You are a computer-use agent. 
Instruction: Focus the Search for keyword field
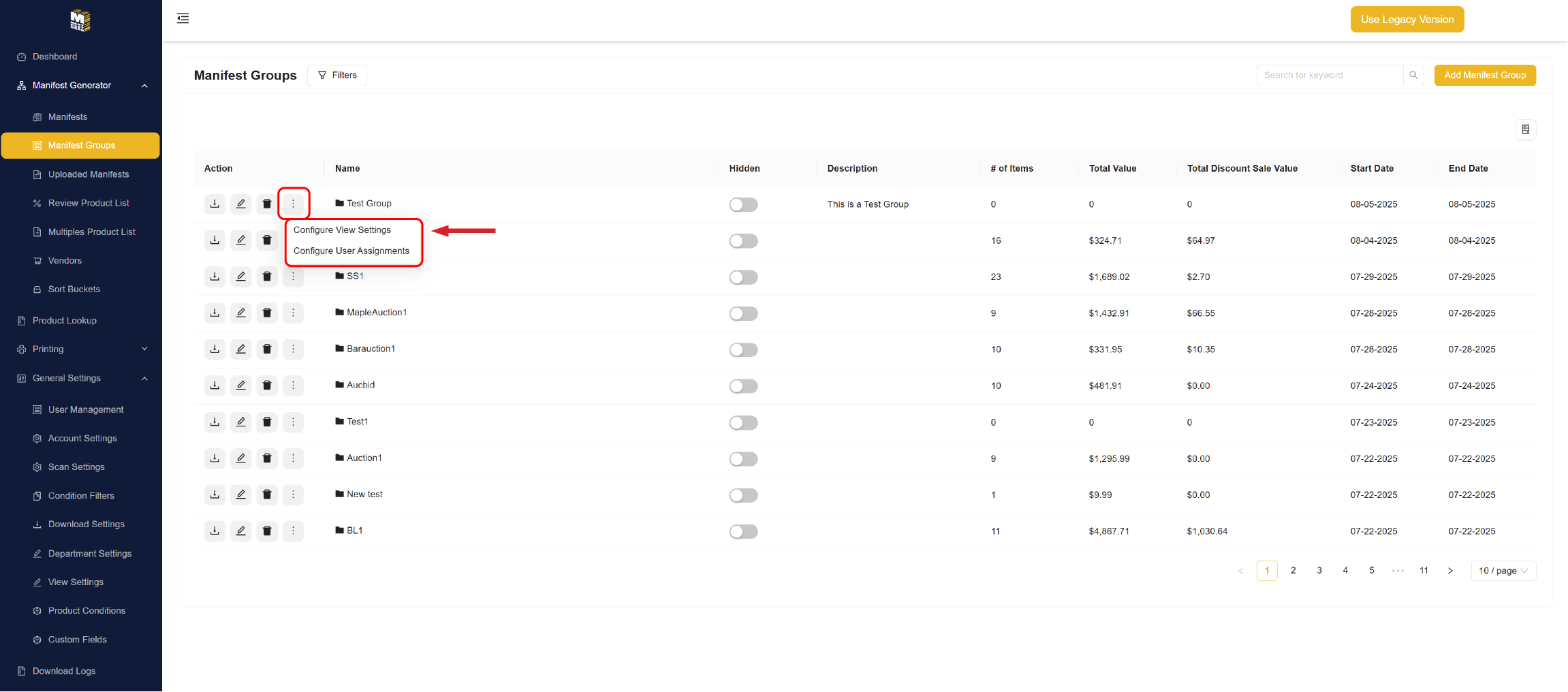pyautogui.click(x=1328, y=75)
